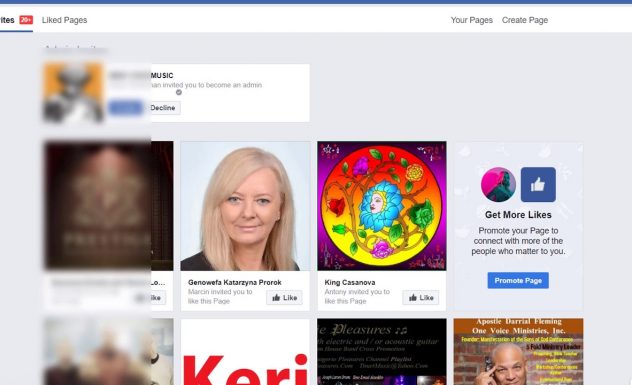Click the thumbs-up icon in Get More Likes
The height and width of the screenshot is (385, 632).
coord(538,185)
